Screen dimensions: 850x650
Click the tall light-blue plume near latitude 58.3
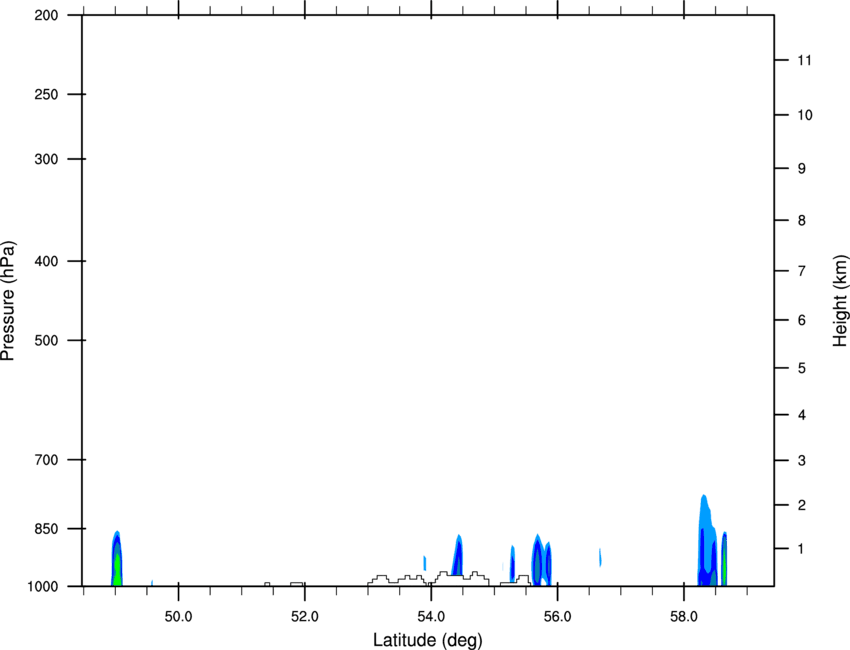707,541
